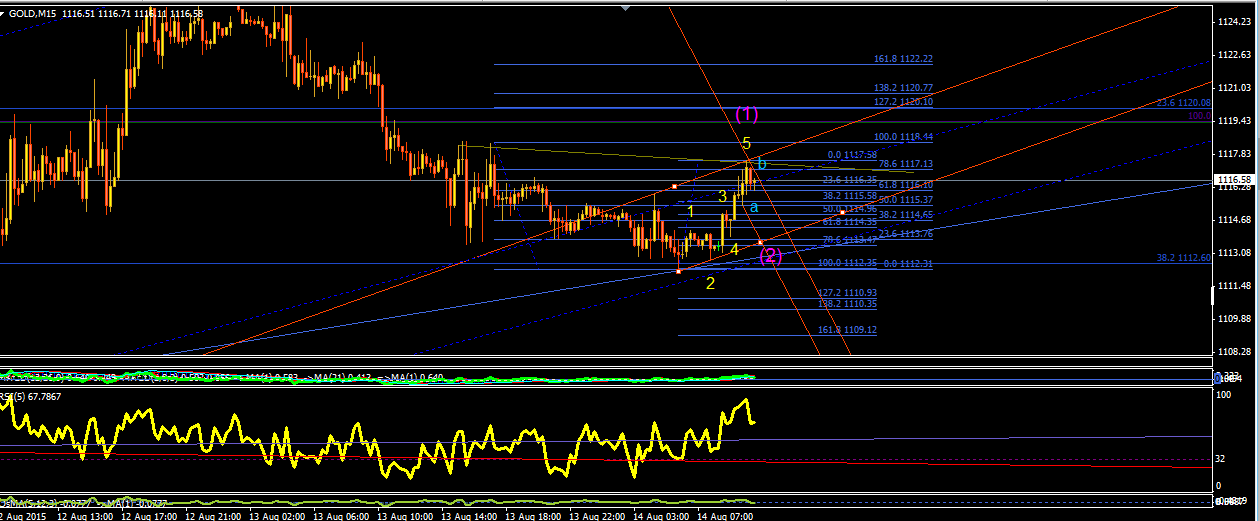The image size is (1260, 521).
Task: Click price axis value 1121.03
Action: (x=1236, y=88)
